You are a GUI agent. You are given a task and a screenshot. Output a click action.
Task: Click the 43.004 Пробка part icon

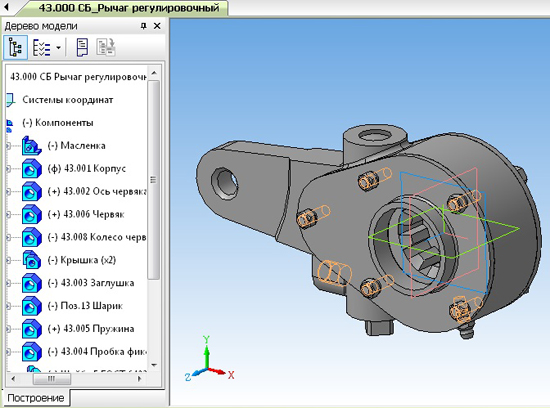pyautogui.click(x=32, y=352)
